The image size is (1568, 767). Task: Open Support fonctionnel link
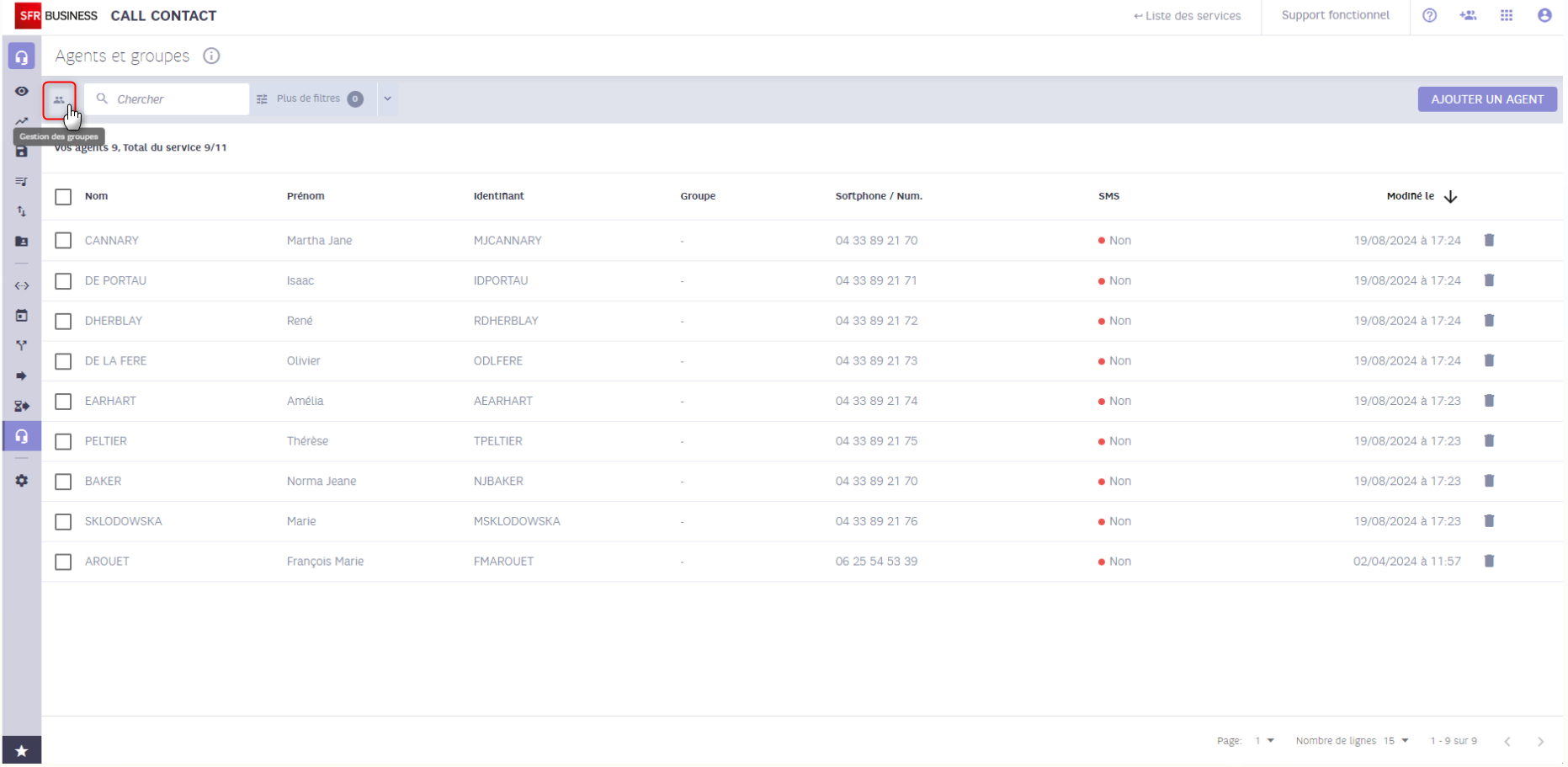[1336, 15]
